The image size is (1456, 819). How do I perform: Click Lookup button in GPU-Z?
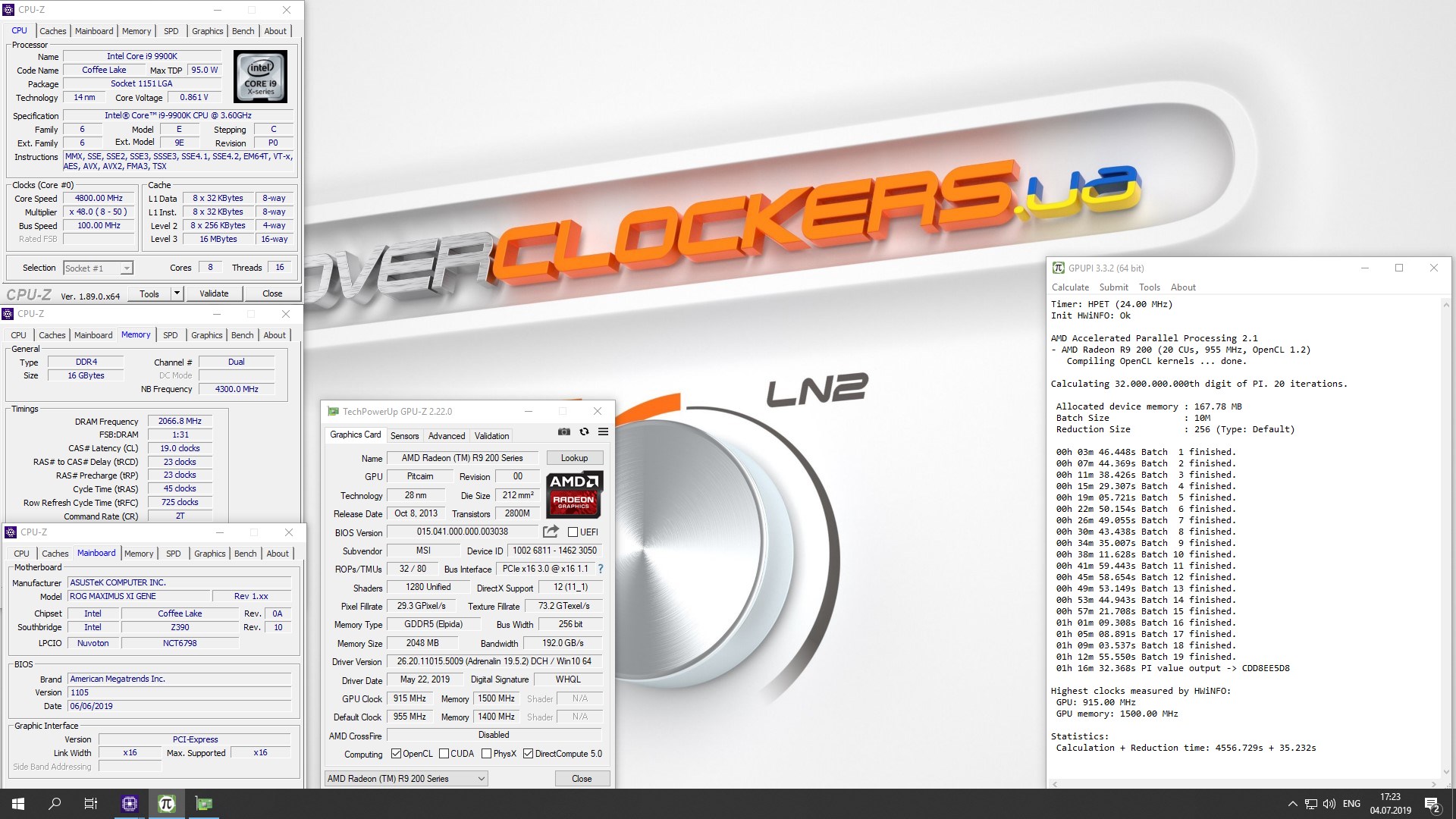574,458
